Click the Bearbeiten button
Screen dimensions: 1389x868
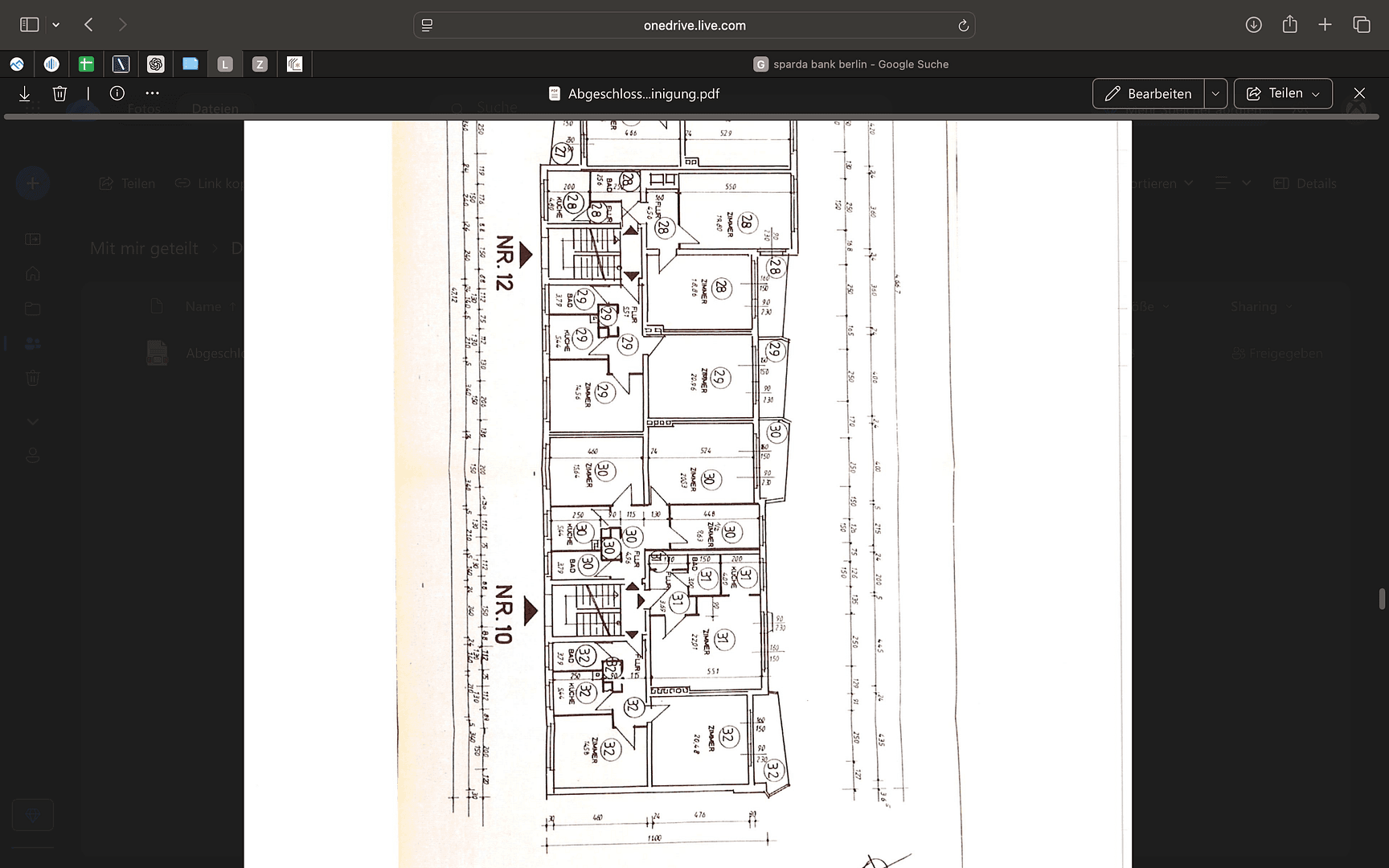[1148, 94]
